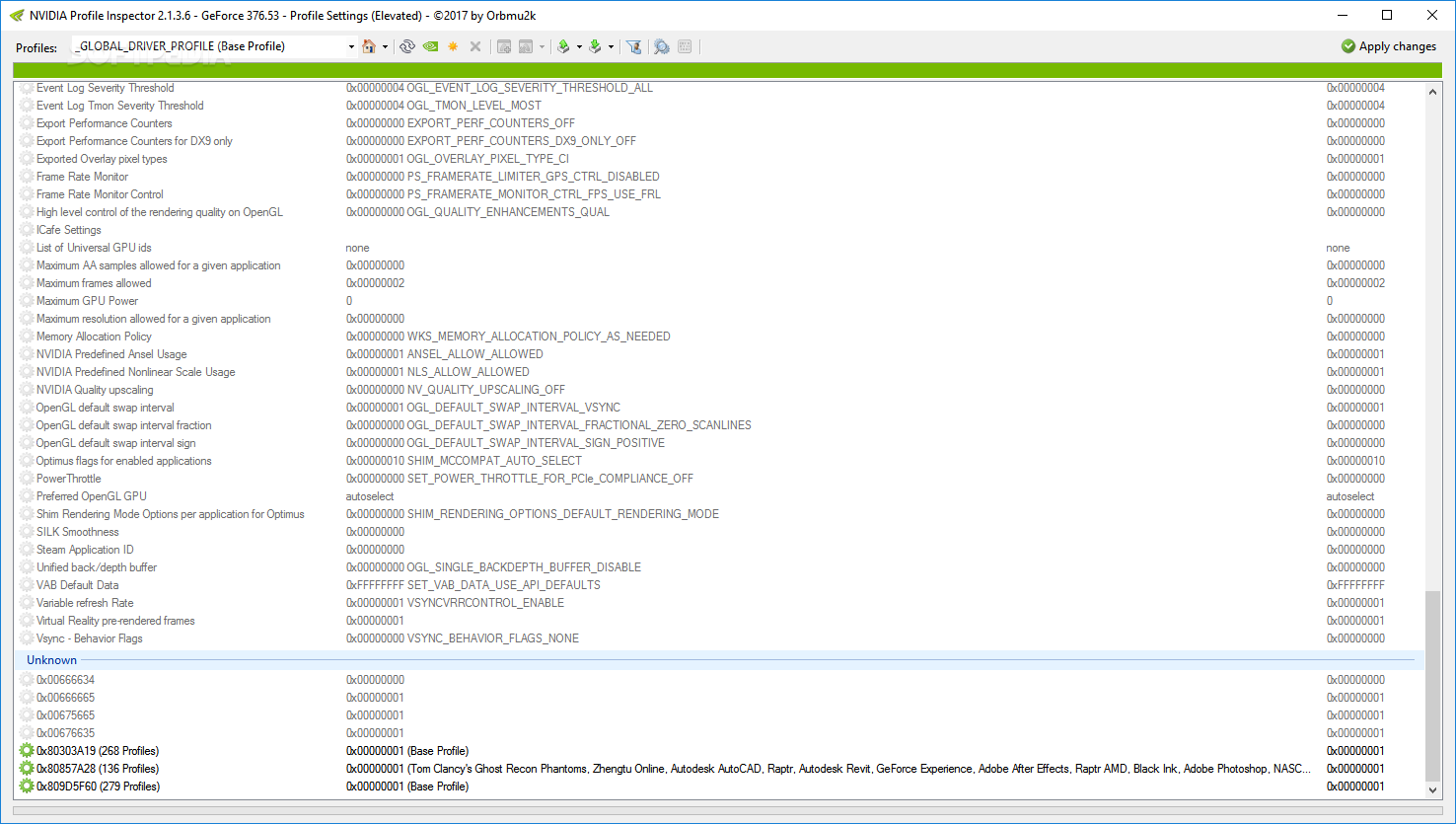Click the SHIM_MCCOMPAT_AUTO_SELECT value
The width and height of the screenshot is (1456, 824).
pyautogui.click(x=464, y=461)
